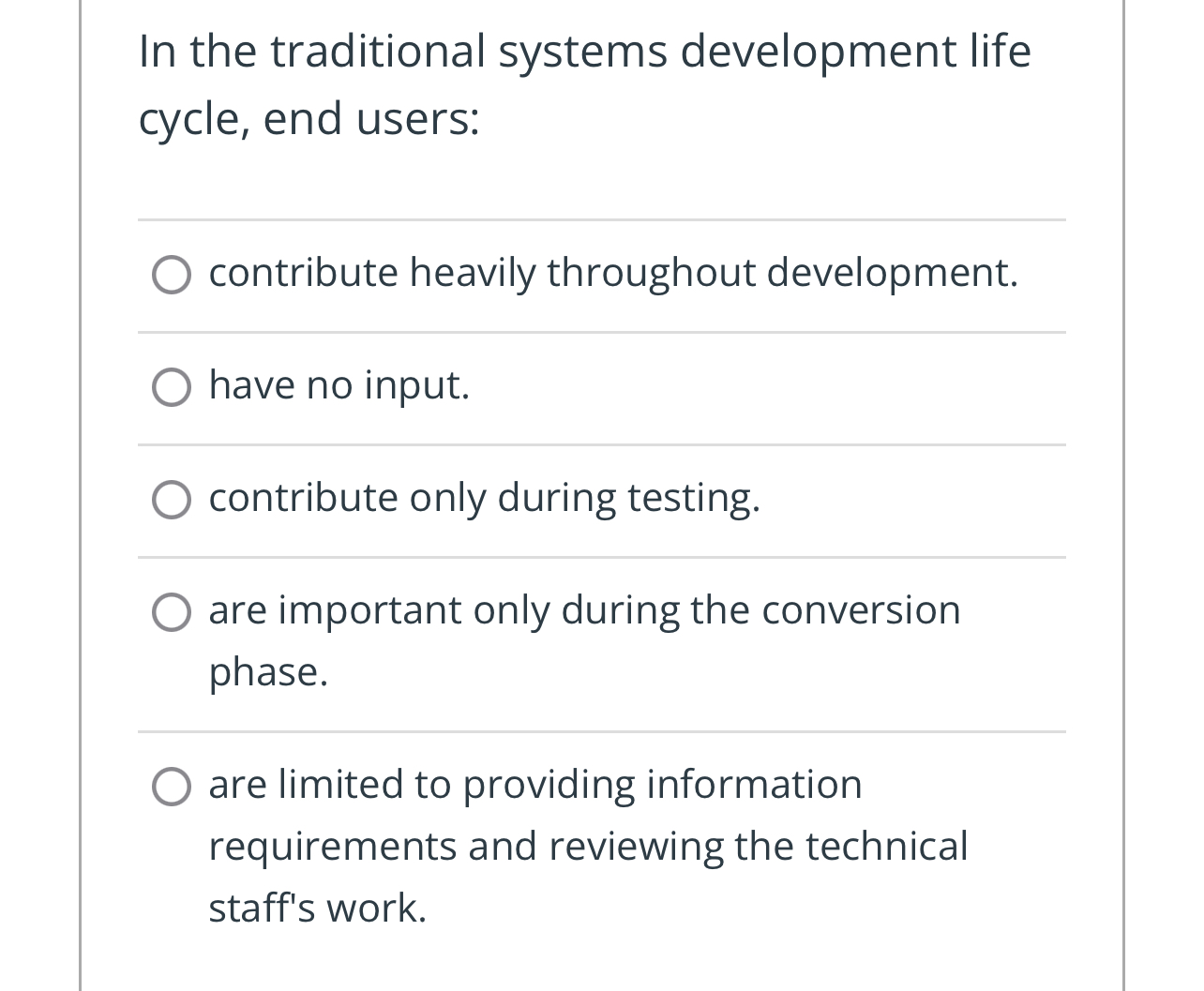Select the last answer's radio button
The image size is (1204, 991).
[x=172, y=787]
